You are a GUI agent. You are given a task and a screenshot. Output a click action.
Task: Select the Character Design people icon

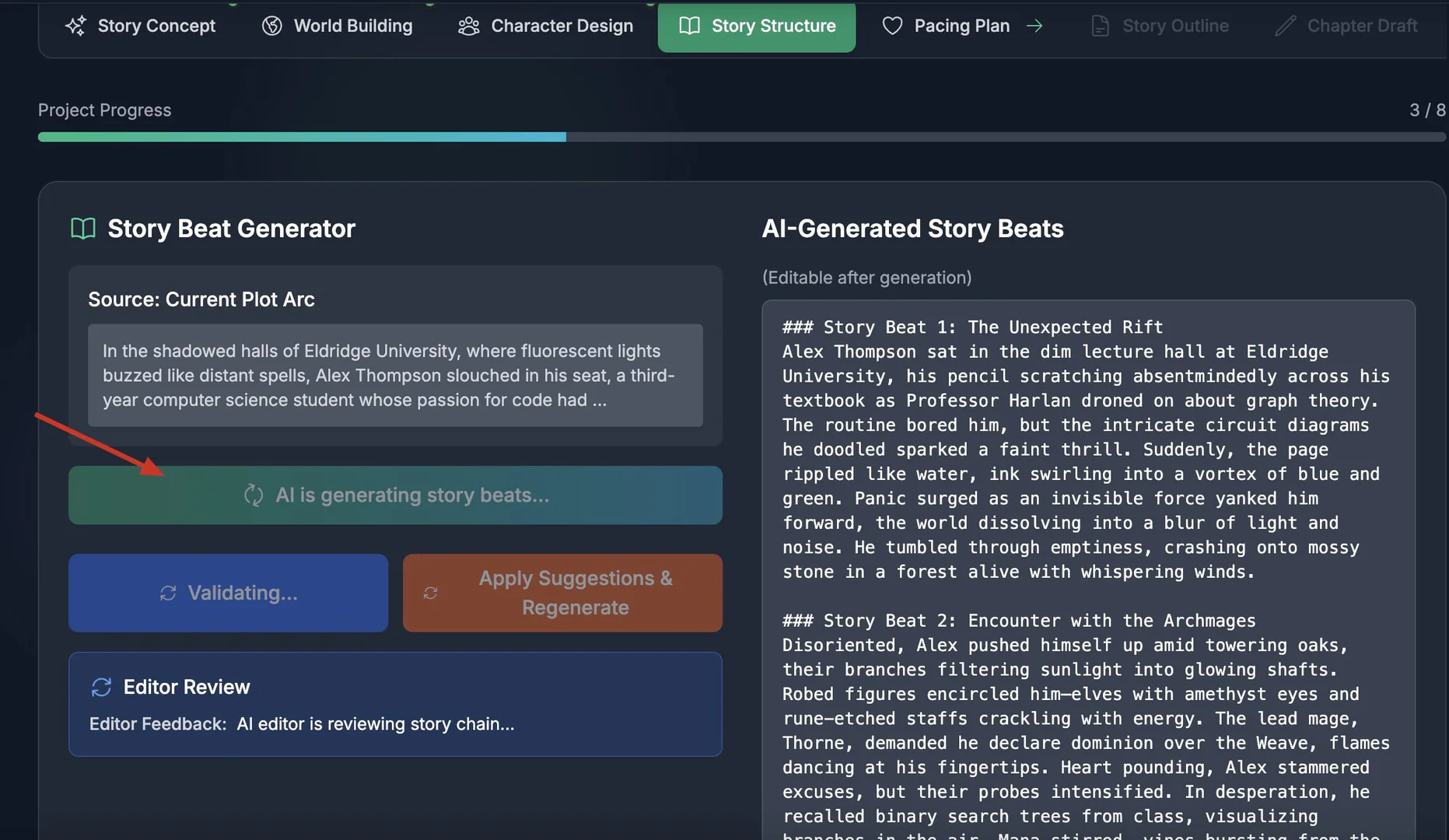(468, 26)
